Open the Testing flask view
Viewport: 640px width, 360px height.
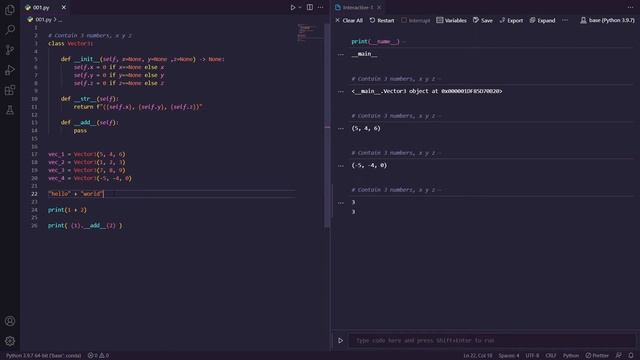10,110
